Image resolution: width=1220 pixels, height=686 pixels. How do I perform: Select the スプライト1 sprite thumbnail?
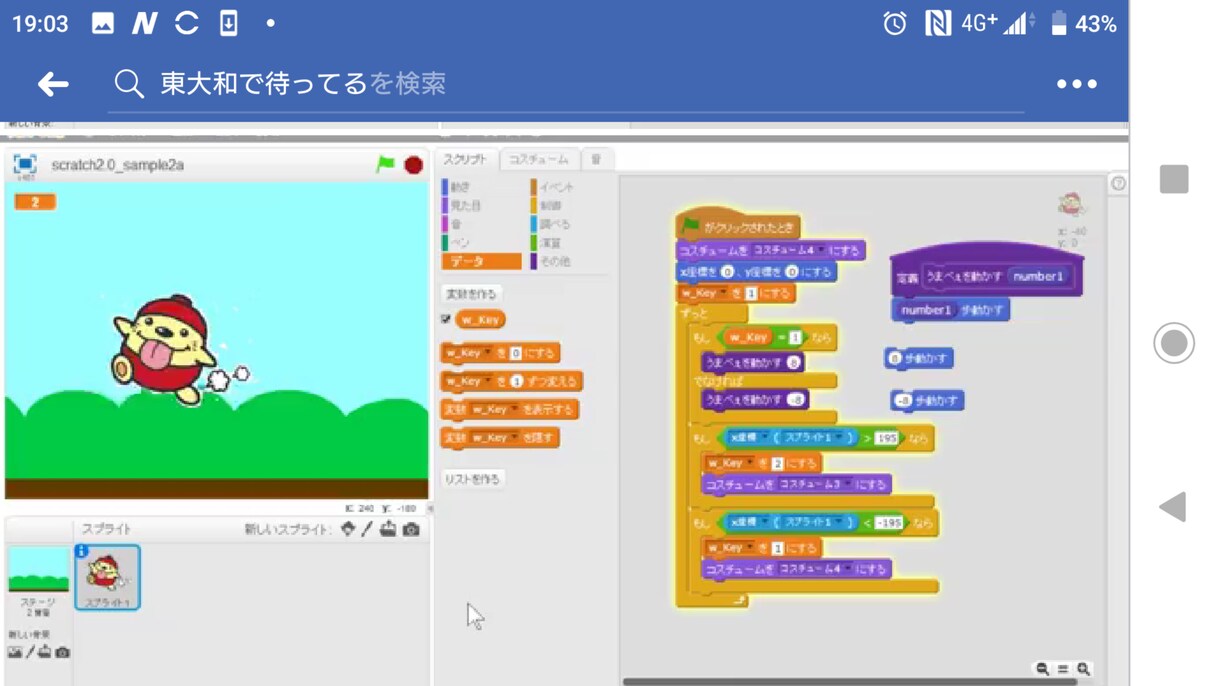click(x=108, y=577)
